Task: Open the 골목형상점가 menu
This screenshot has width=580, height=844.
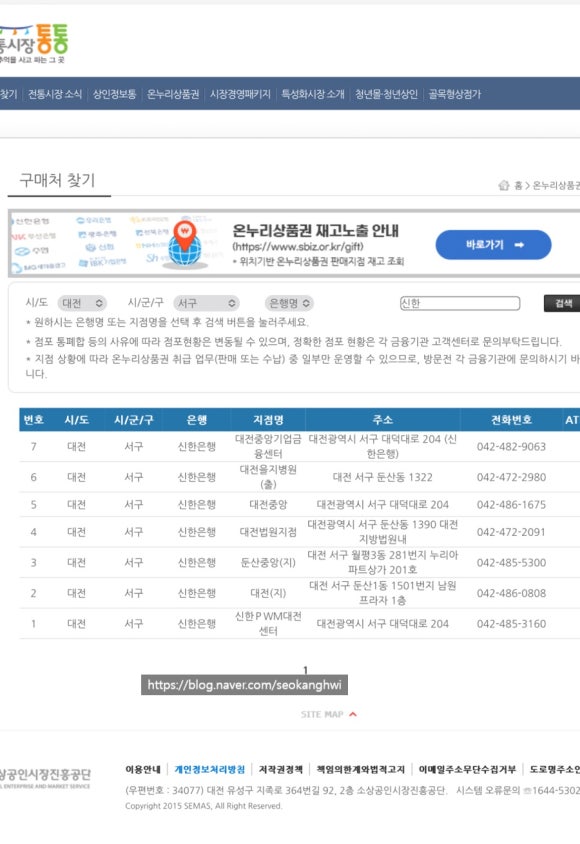Action: pyautogui.click(x=455, y=94)
